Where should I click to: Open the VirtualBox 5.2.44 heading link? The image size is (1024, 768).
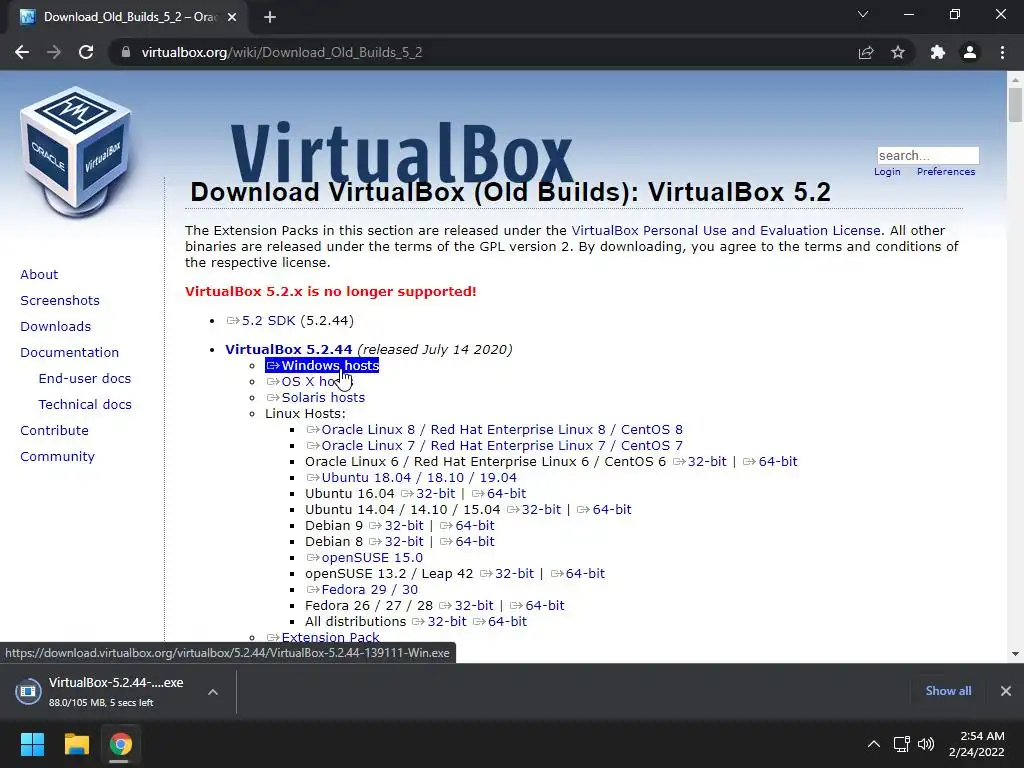coord(289,349)
